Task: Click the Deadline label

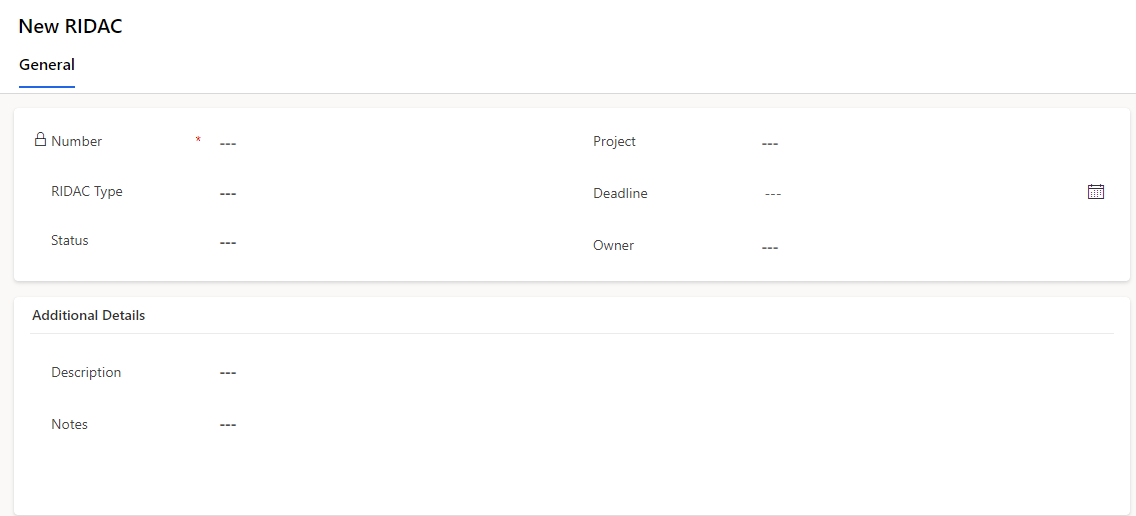Action: coord(620,194)
